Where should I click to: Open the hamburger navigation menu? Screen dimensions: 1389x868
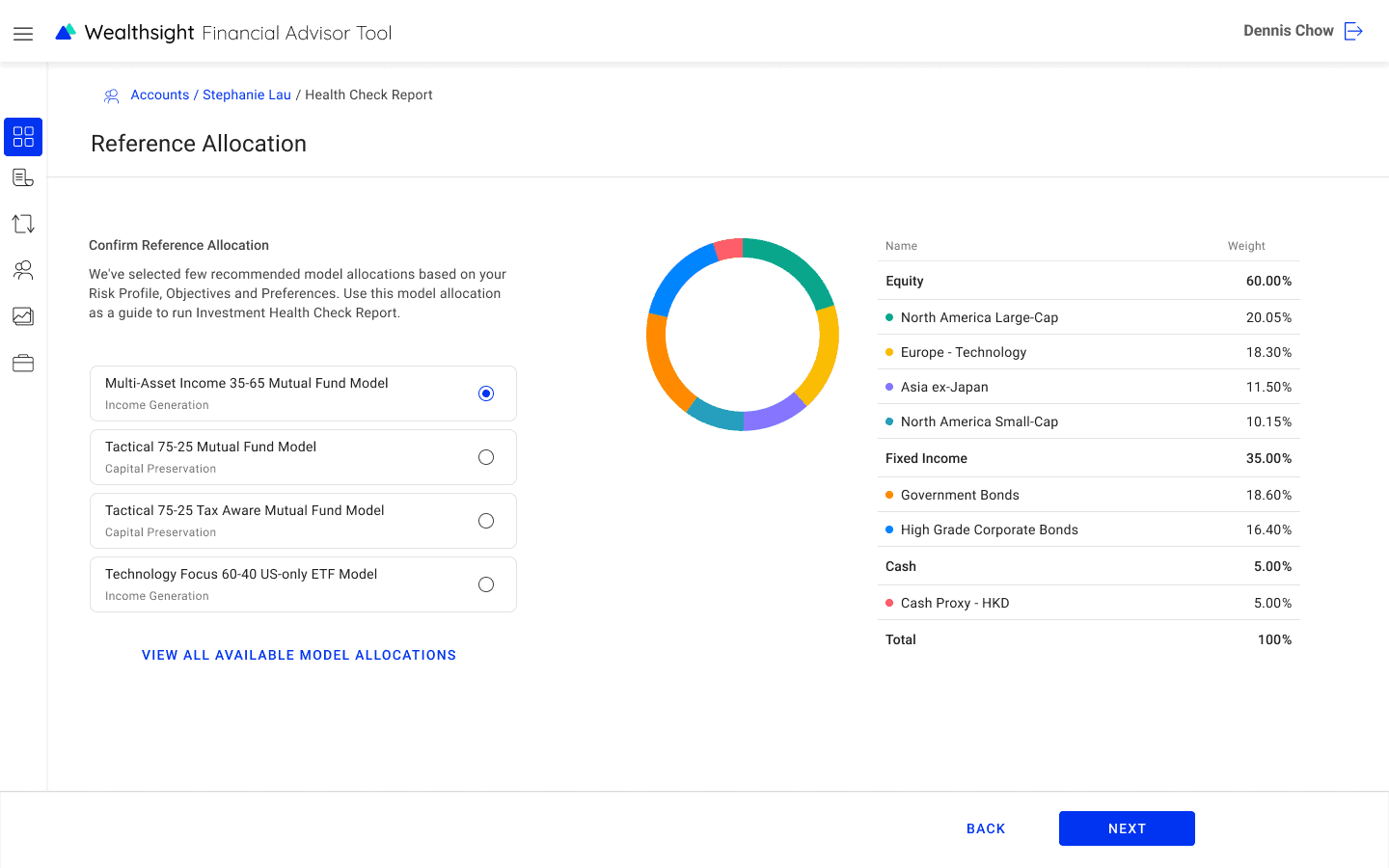point(23,34)
